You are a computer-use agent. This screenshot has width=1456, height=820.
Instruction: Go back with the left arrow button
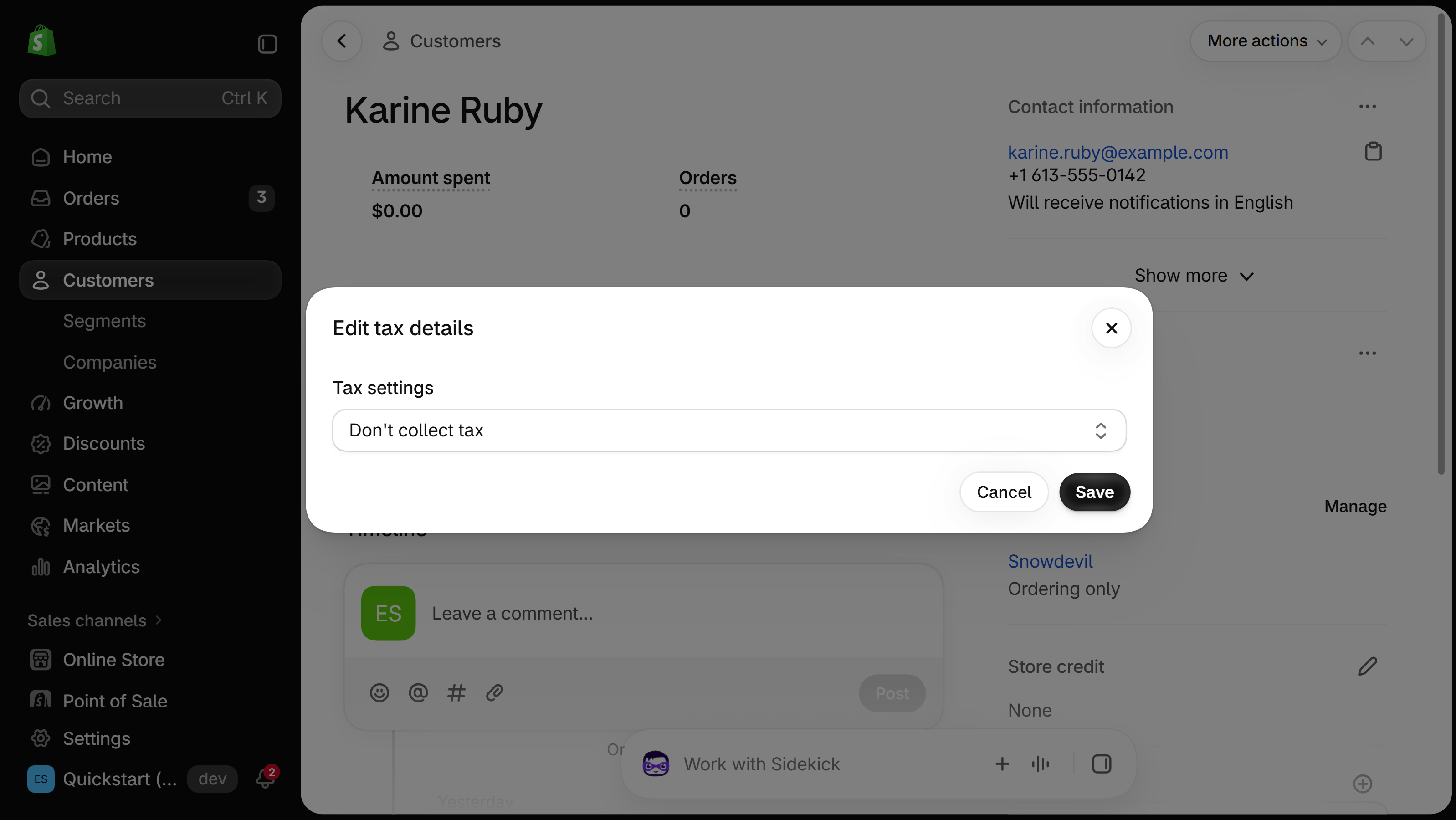click(x=341, y=41)
